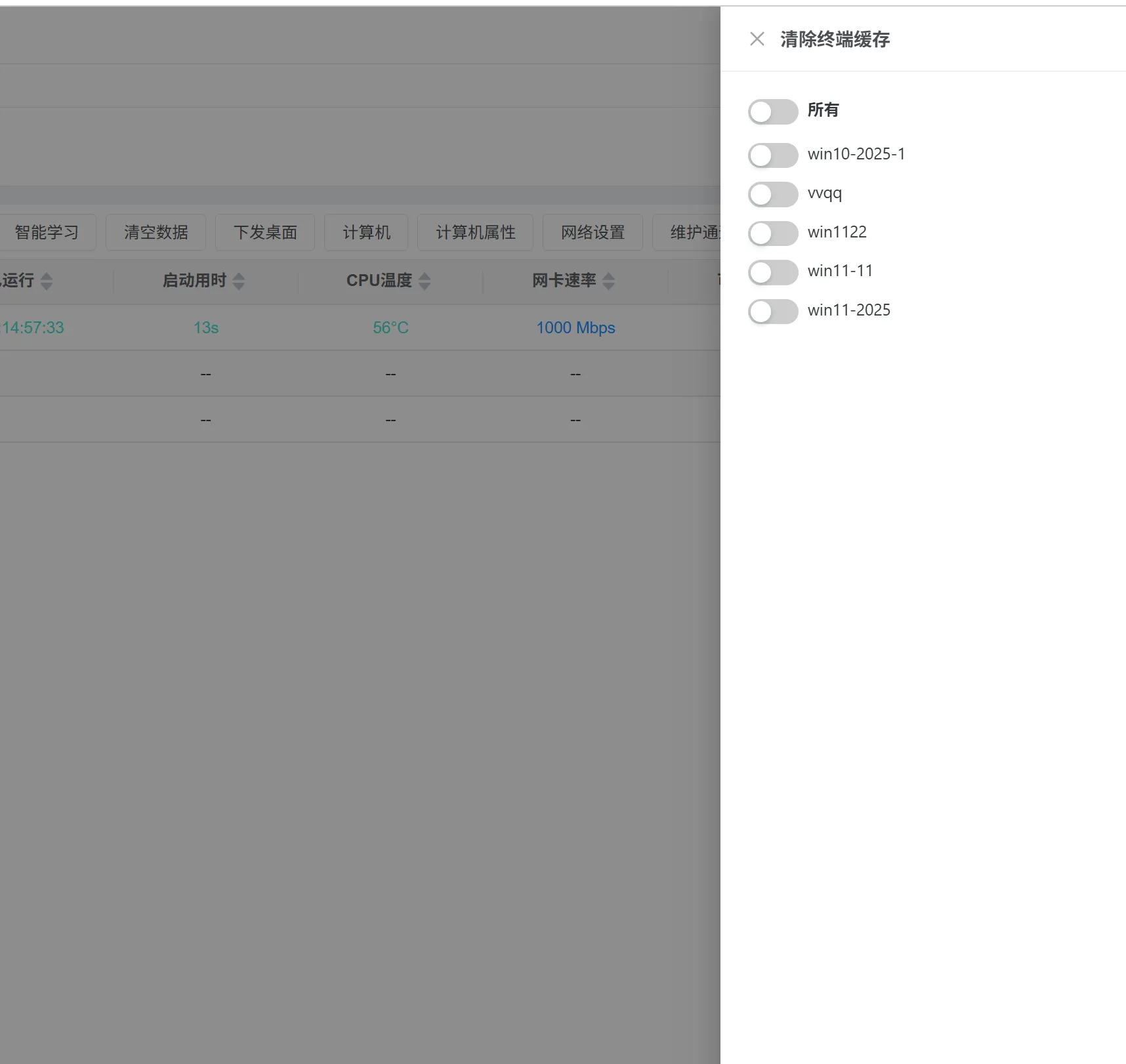Click the 56°C CPU temperature value
This screenshot has height=1064, width=1126.
pos(390,327)
